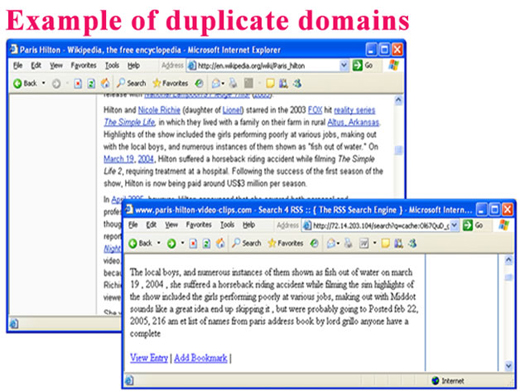The image size is (520, 392).
Task: Click the Messenger icon in the Wikipedia window toolbar
Action: point(297,83)
